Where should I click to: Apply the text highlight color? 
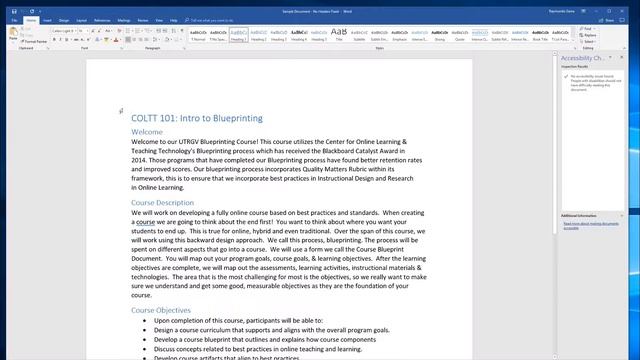[106, 40]
